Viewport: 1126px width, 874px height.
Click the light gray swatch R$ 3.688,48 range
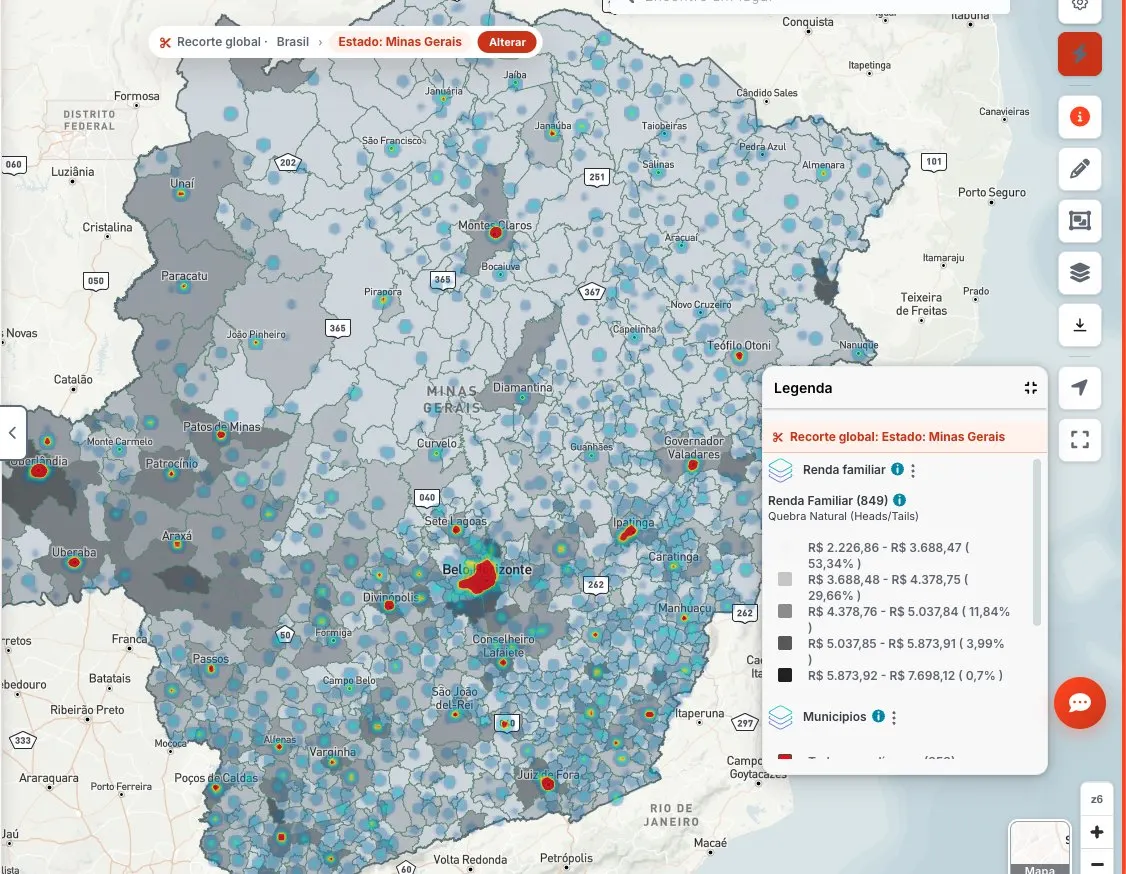[x=785, y=579]
